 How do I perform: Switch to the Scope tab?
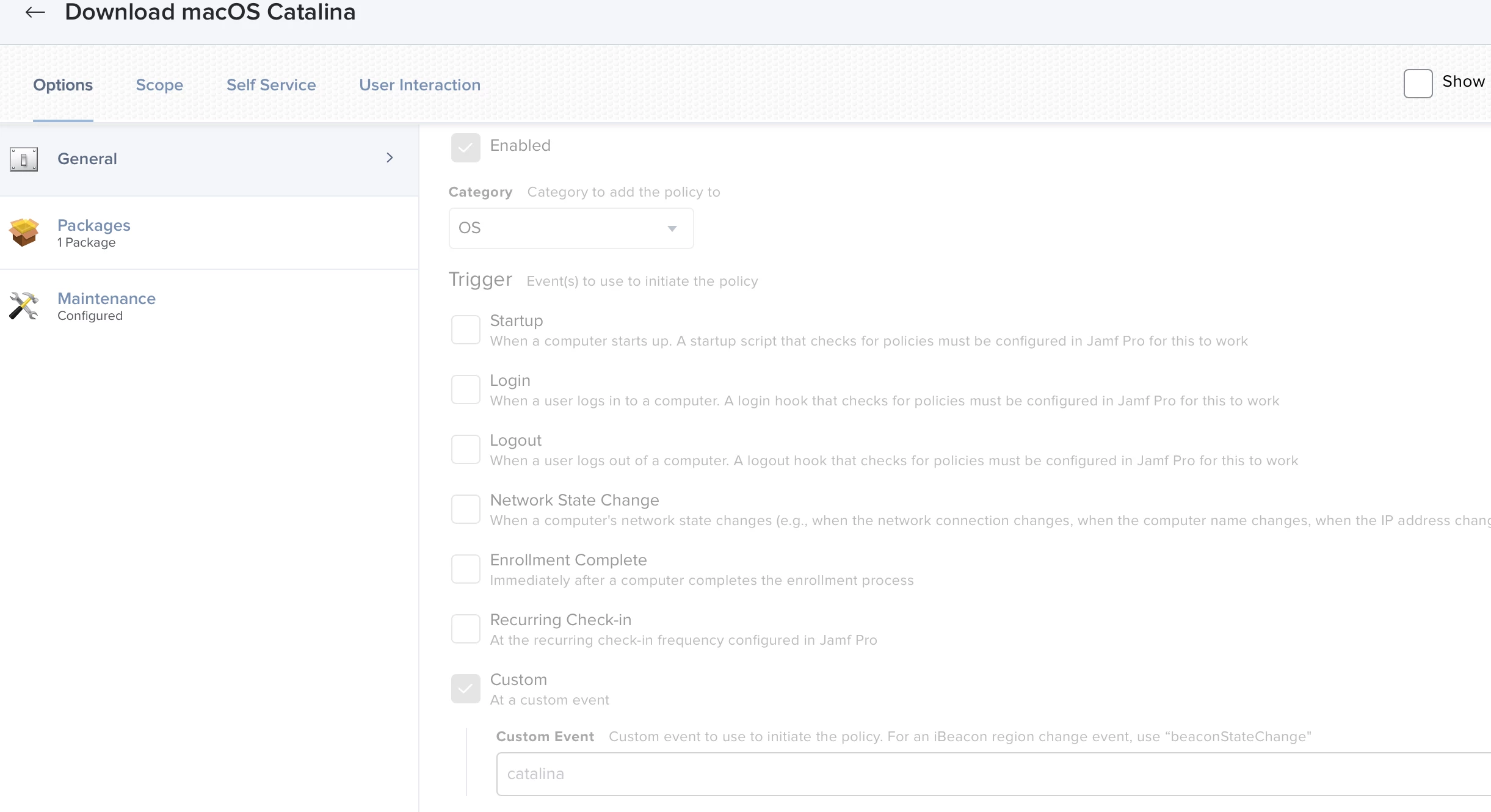[159, 85]
